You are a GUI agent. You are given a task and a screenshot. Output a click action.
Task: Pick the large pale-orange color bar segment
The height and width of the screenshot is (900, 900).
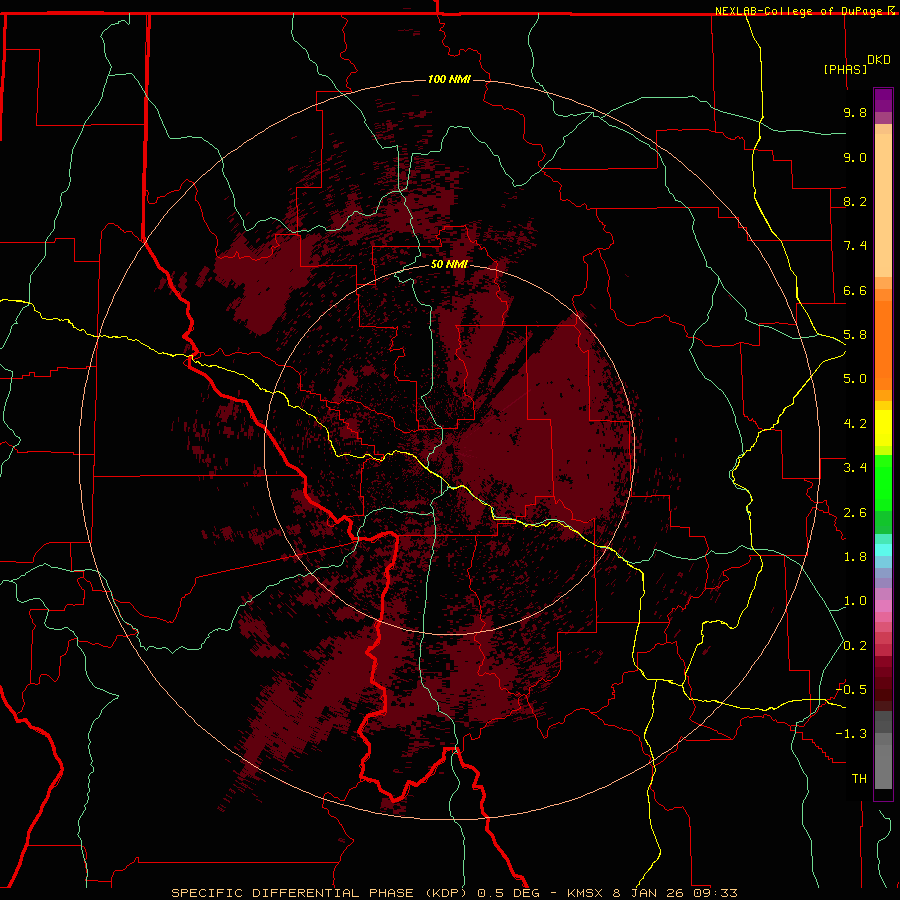pos(883,205)
